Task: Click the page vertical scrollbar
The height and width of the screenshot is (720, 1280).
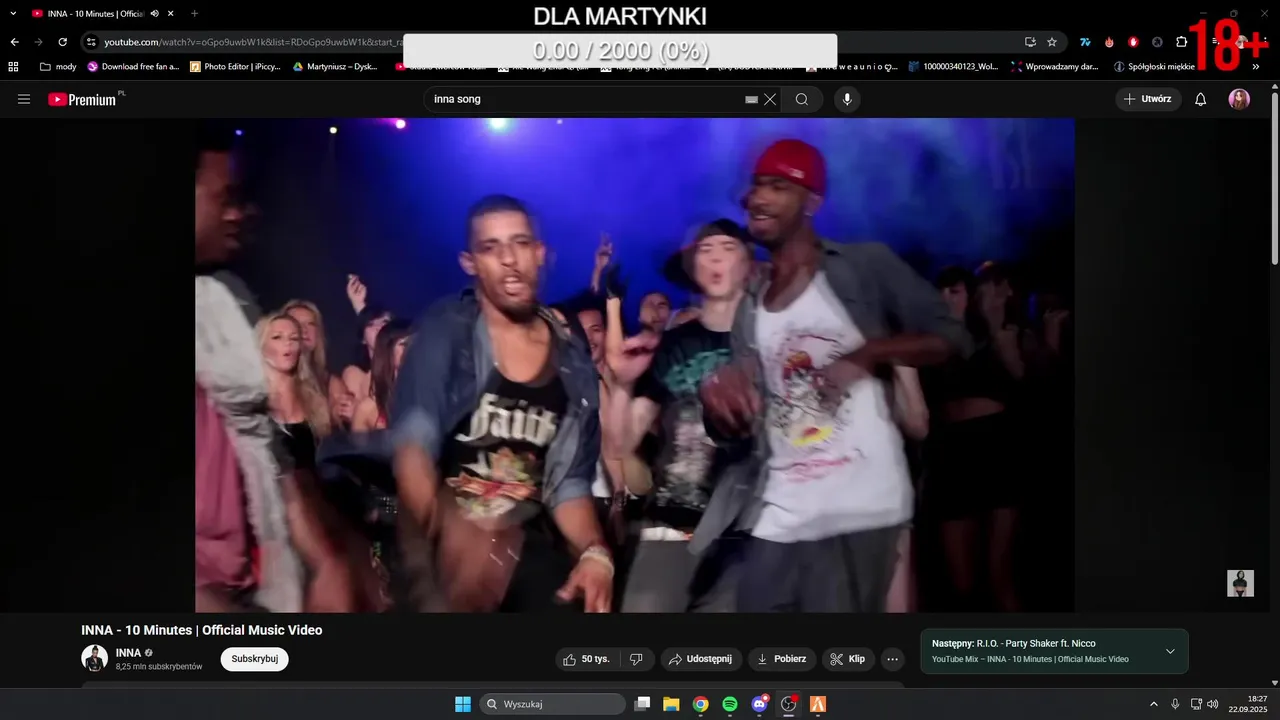Action: pos(1274,180)
